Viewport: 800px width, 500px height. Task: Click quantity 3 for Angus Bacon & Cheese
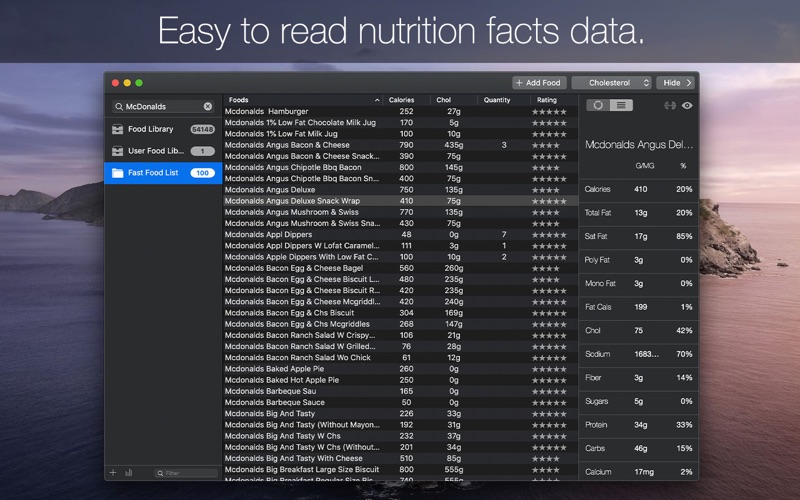pyautogui.click(x=504, y=145)
